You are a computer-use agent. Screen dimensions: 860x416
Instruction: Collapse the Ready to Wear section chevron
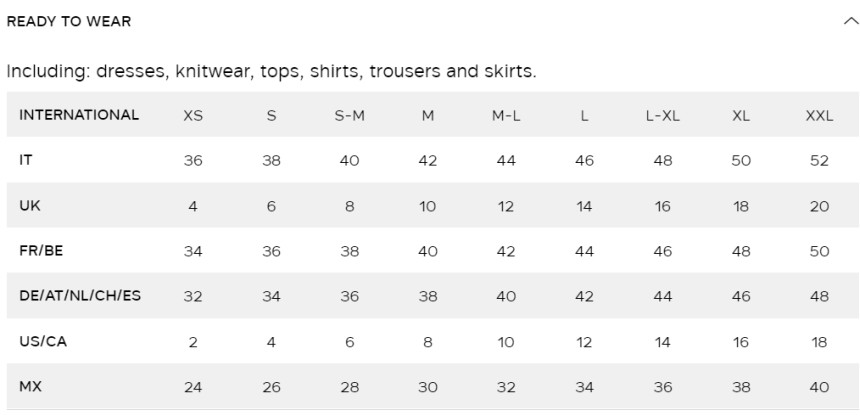coord(850,21)
